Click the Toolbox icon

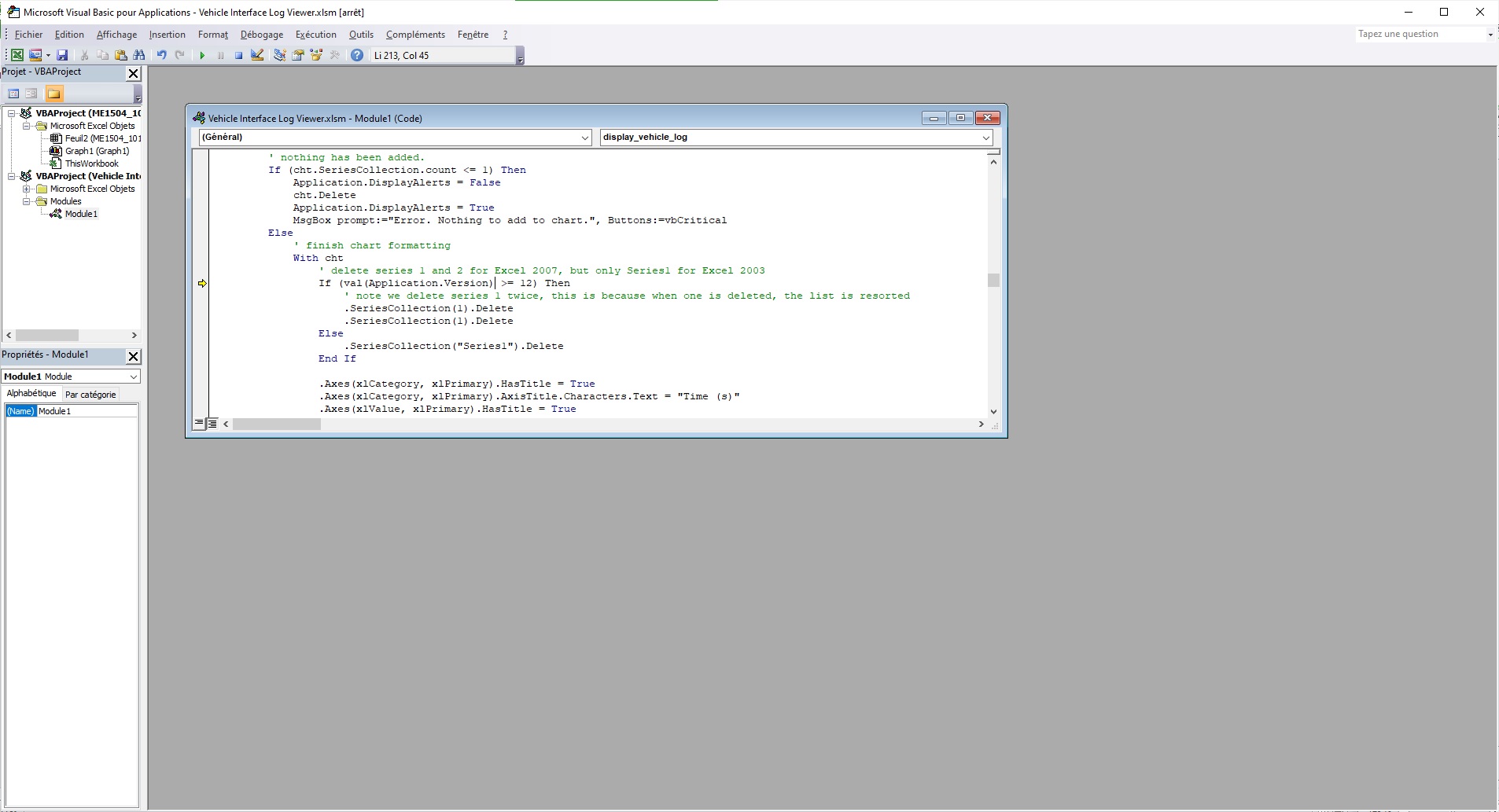click(x=335, y=55)
